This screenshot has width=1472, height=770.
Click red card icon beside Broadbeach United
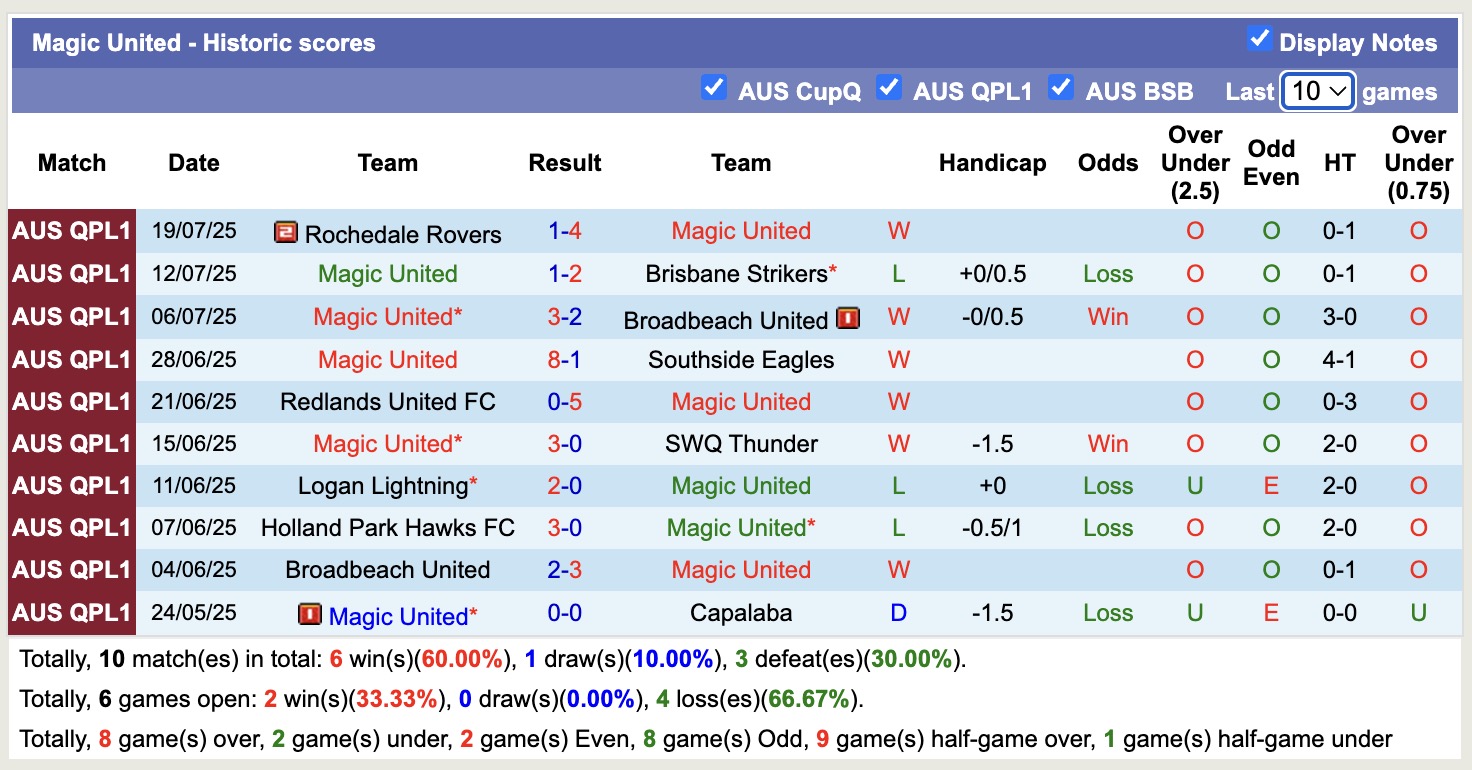848,319
